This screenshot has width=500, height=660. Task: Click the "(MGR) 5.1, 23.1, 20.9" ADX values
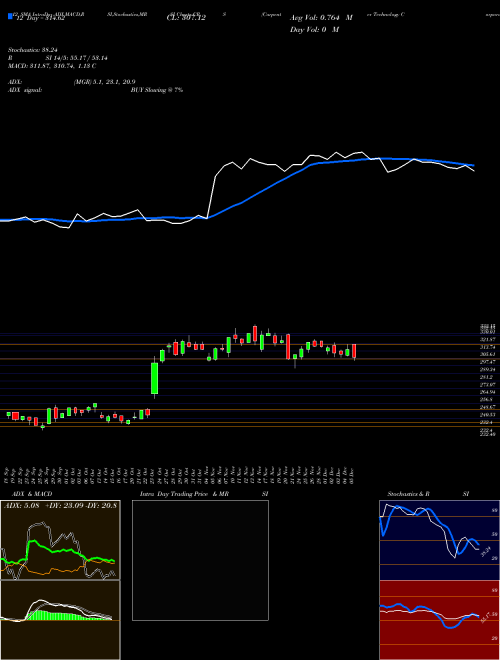104,82
